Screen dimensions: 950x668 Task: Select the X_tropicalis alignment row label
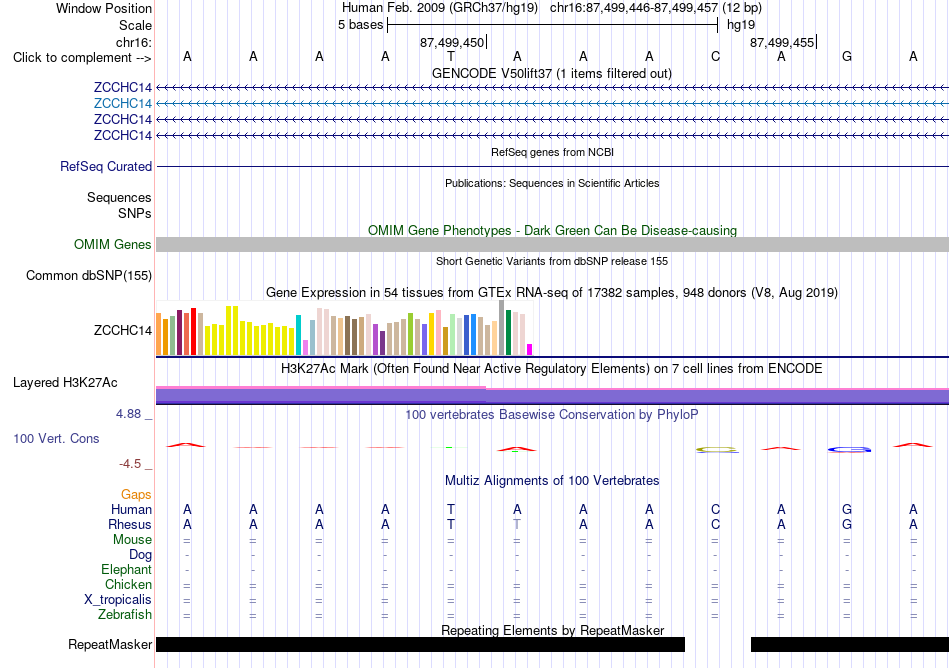(x=118, y=600)
